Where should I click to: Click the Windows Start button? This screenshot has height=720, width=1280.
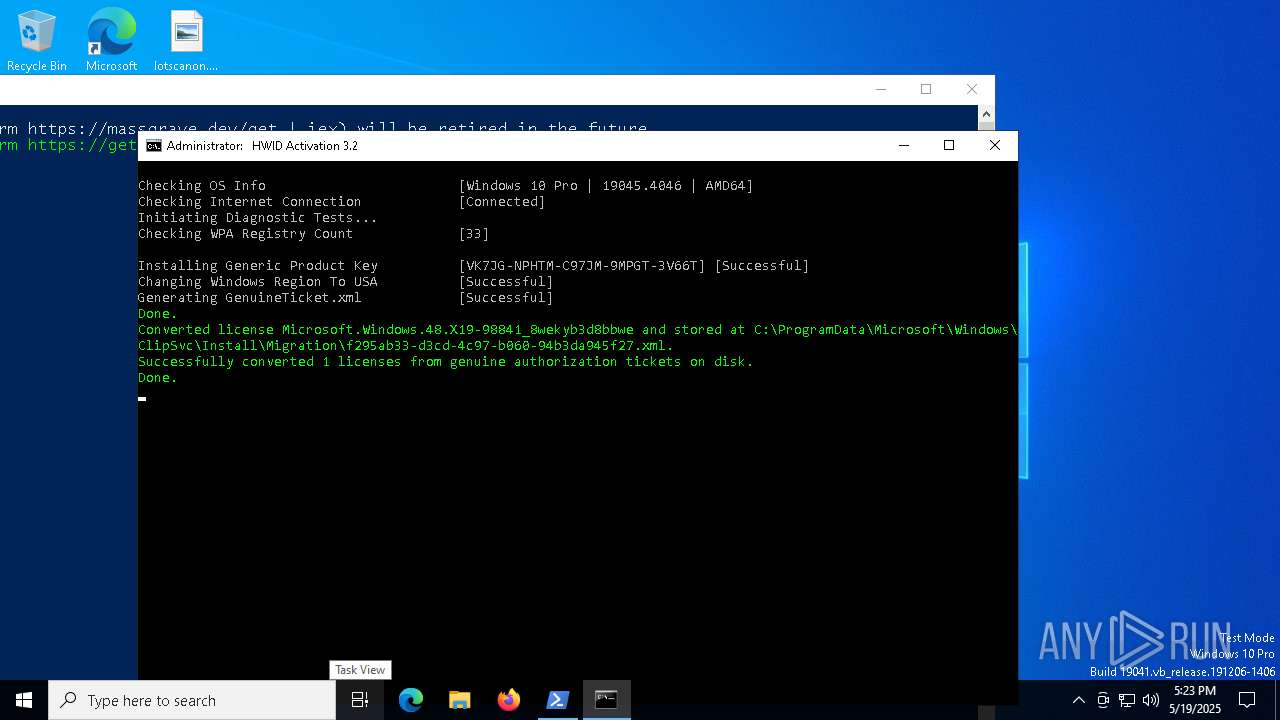(24, 700)
